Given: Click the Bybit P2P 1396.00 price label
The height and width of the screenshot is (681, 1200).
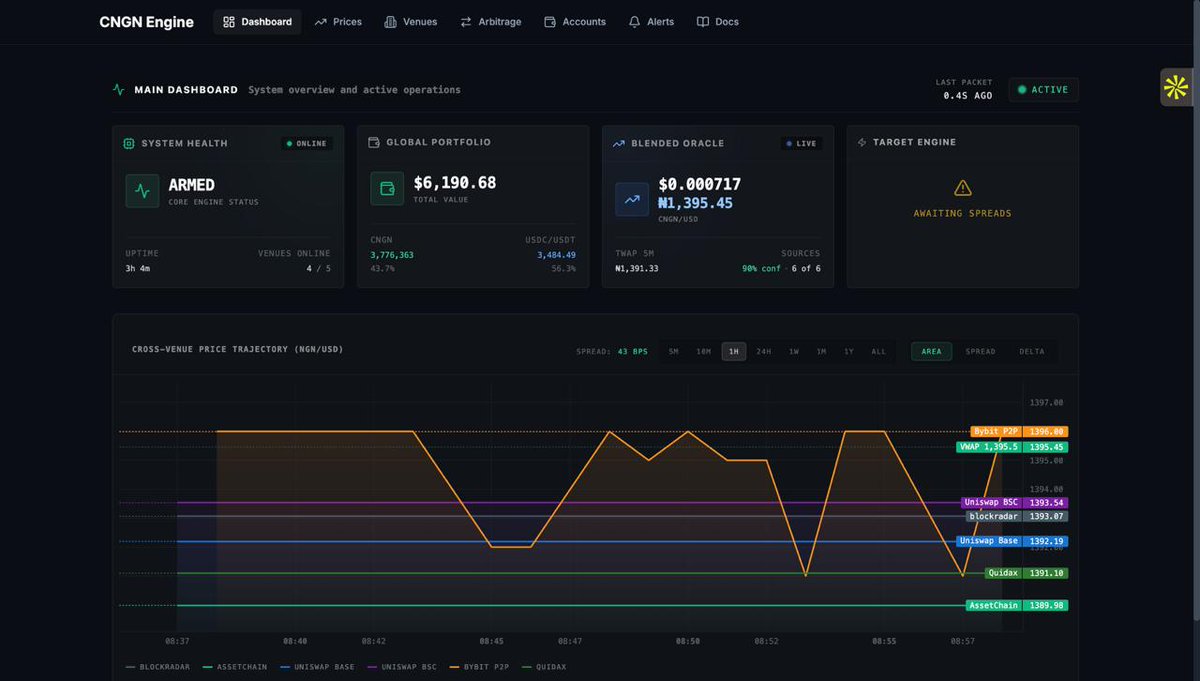Looking at the screenshot, I should 1019,432.
